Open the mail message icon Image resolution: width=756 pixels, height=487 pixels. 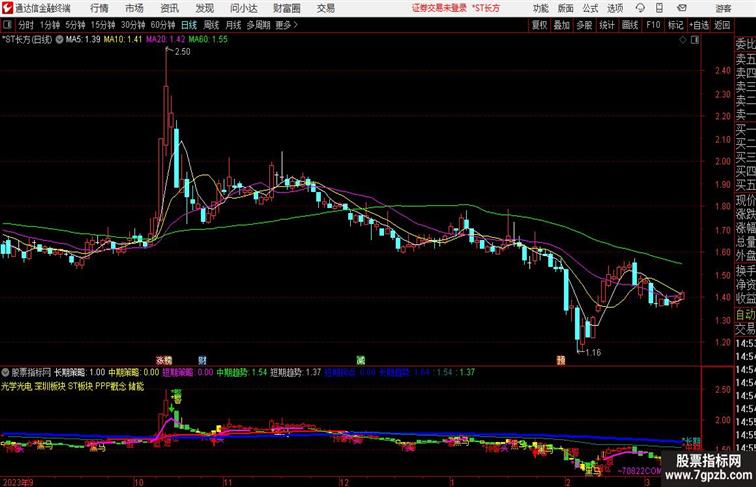(x=682, y=8)
